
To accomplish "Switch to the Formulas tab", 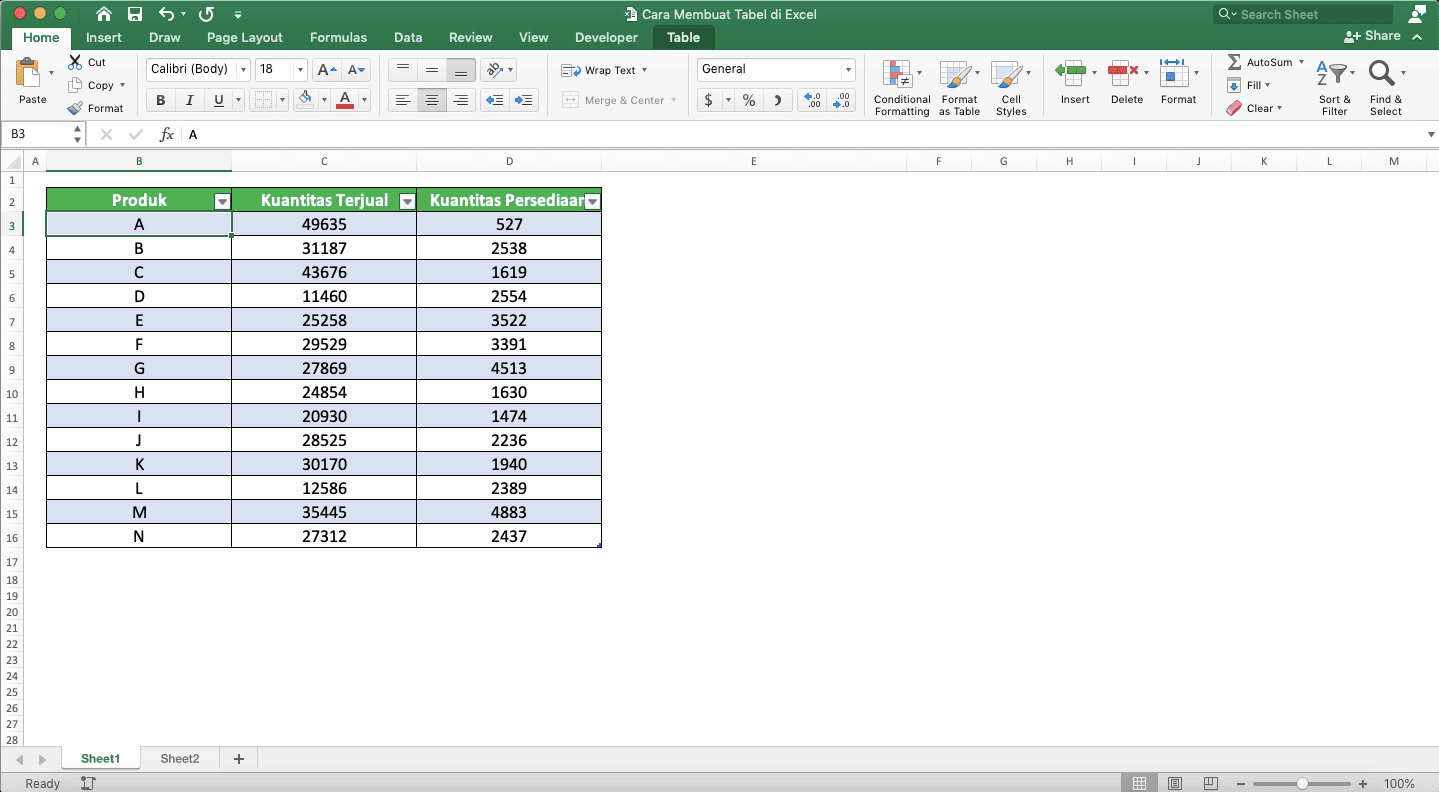I will click(x=338, y=38).
